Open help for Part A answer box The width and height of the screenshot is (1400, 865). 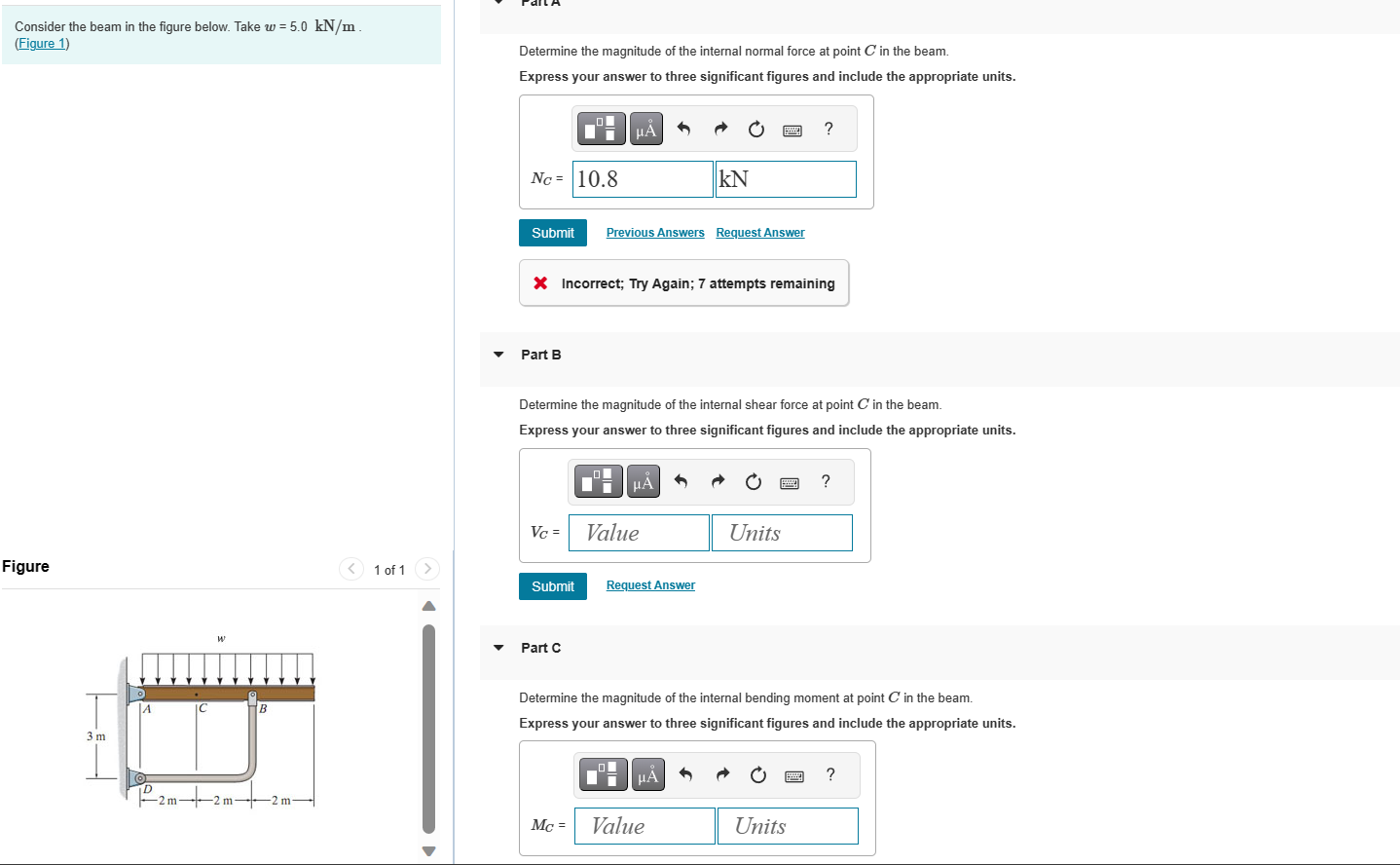point(829,129)
